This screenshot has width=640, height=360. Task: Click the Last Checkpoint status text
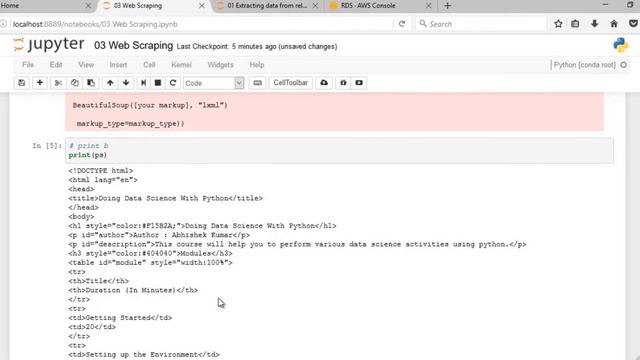click(x=257, y=47)
